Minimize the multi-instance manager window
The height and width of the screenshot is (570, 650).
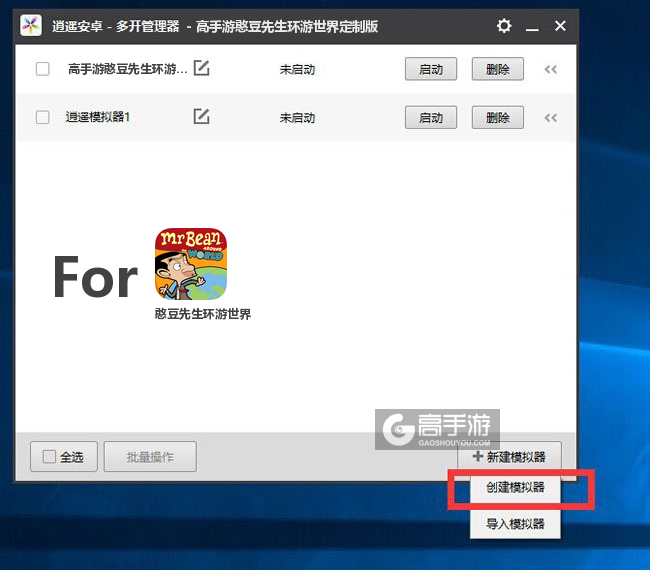[532, 29]
